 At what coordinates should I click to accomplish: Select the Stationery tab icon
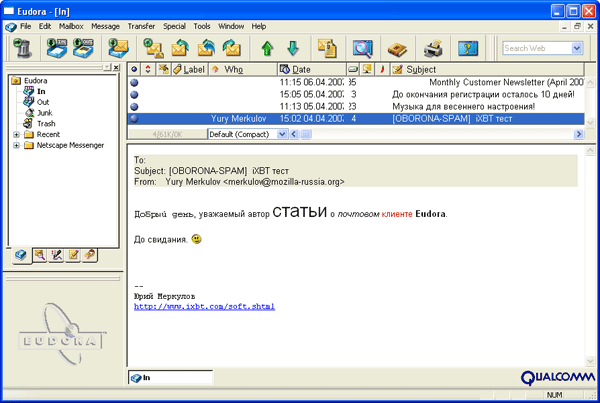(73, 255)
